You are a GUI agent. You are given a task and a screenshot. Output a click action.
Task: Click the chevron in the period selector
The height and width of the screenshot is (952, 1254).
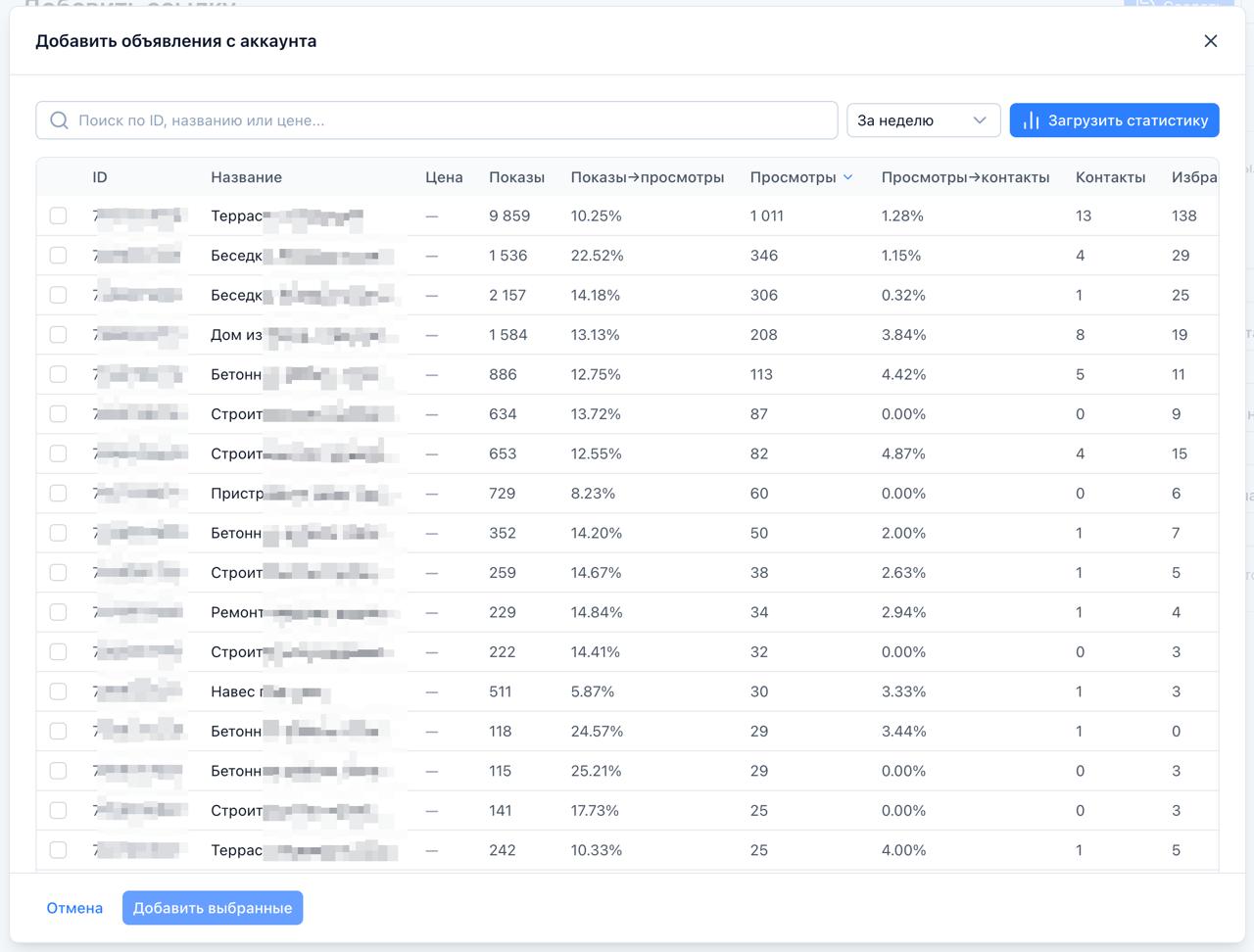[979, 120]
